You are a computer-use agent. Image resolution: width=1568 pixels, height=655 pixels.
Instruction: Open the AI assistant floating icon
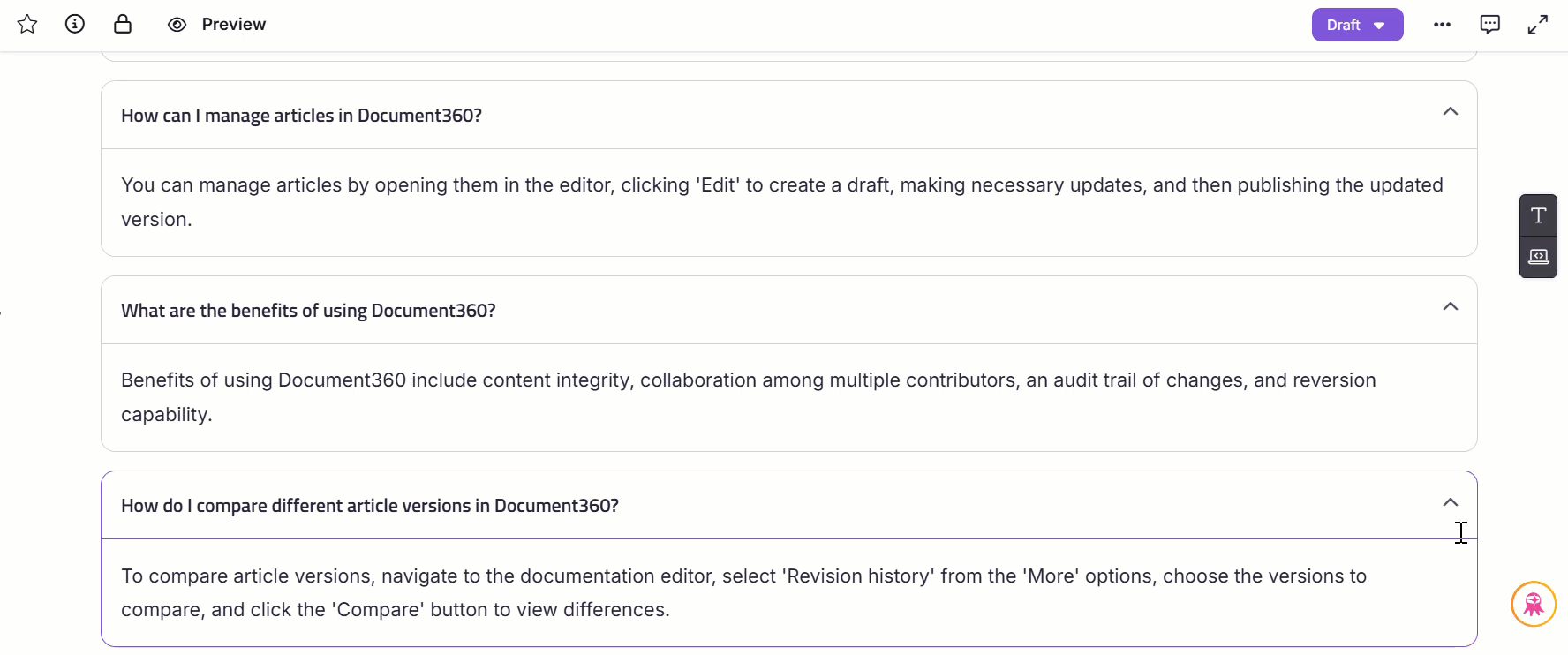pos(1534,604)
